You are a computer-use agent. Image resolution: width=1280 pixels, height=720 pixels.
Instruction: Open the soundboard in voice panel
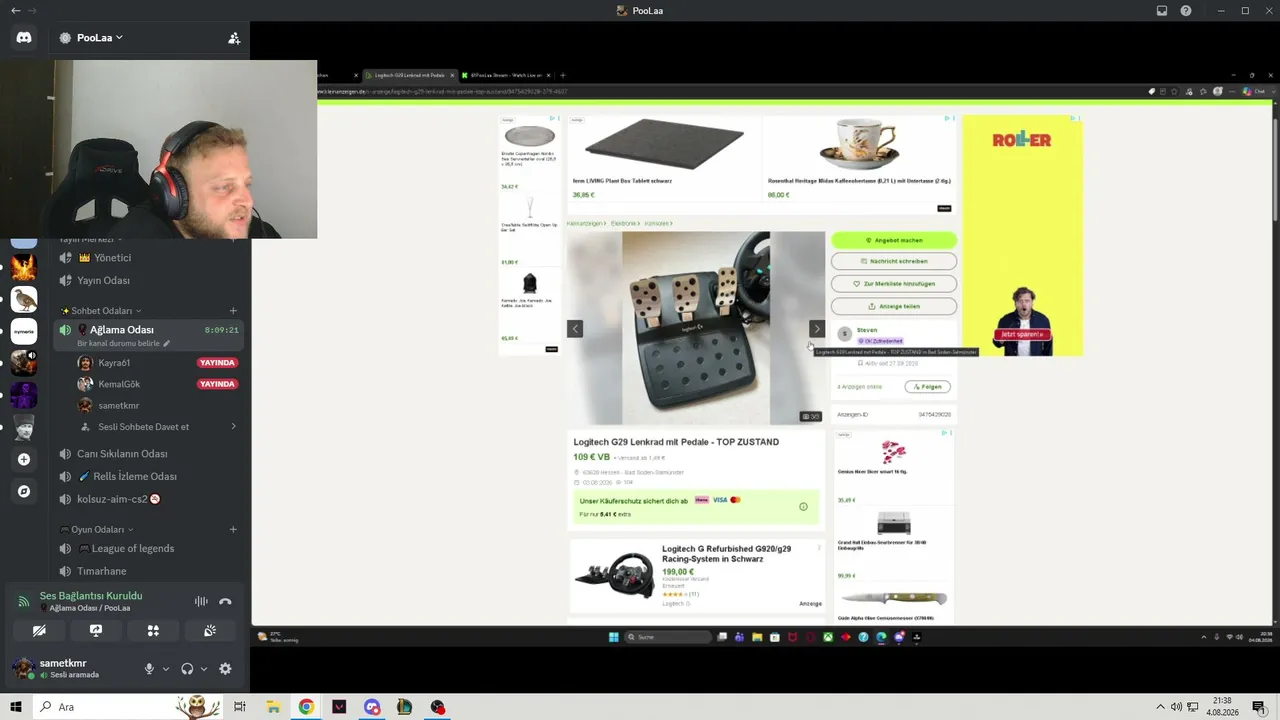(210, 631)
